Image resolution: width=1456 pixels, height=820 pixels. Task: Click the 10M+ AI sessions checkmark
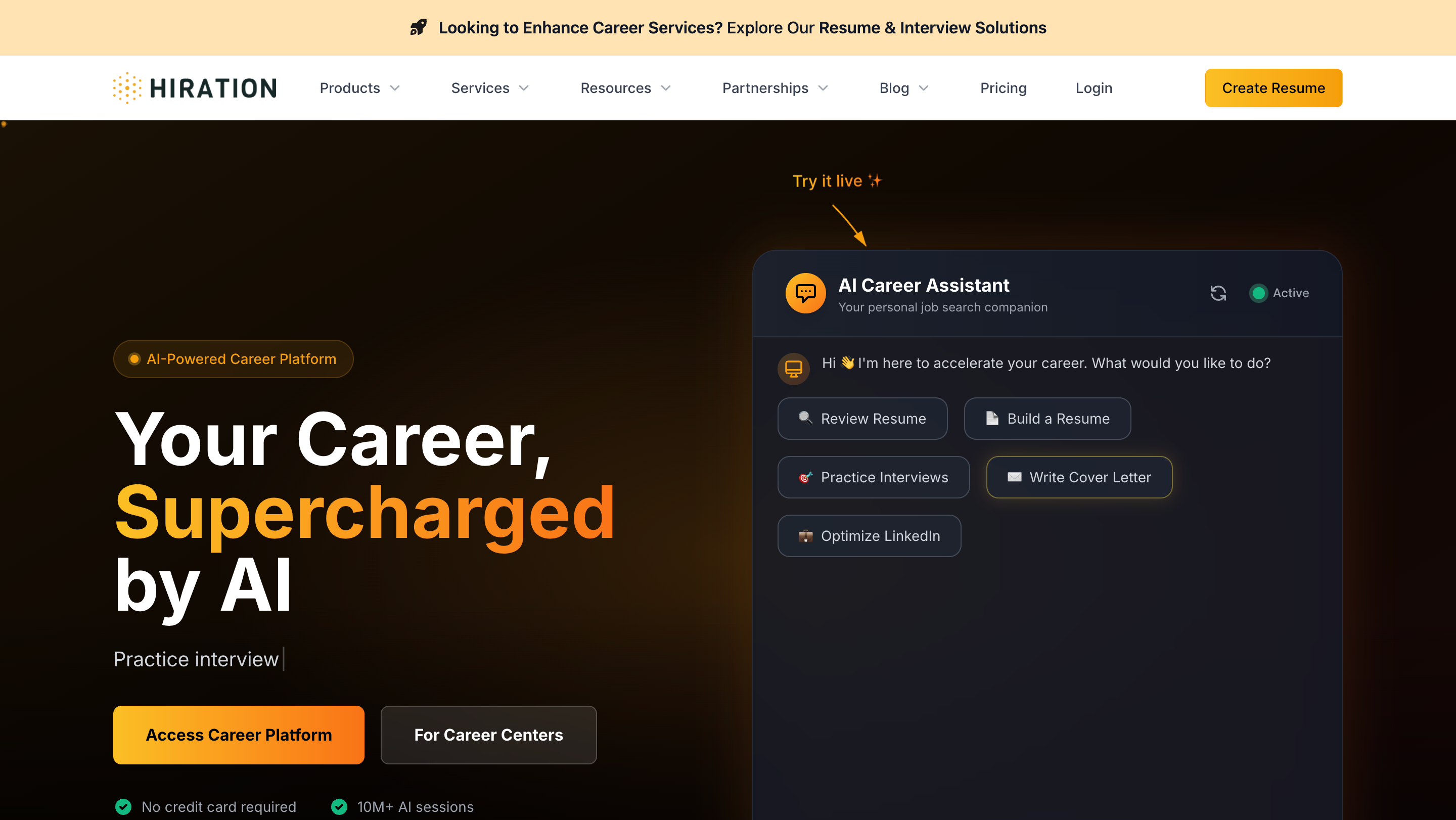point(339,806)
